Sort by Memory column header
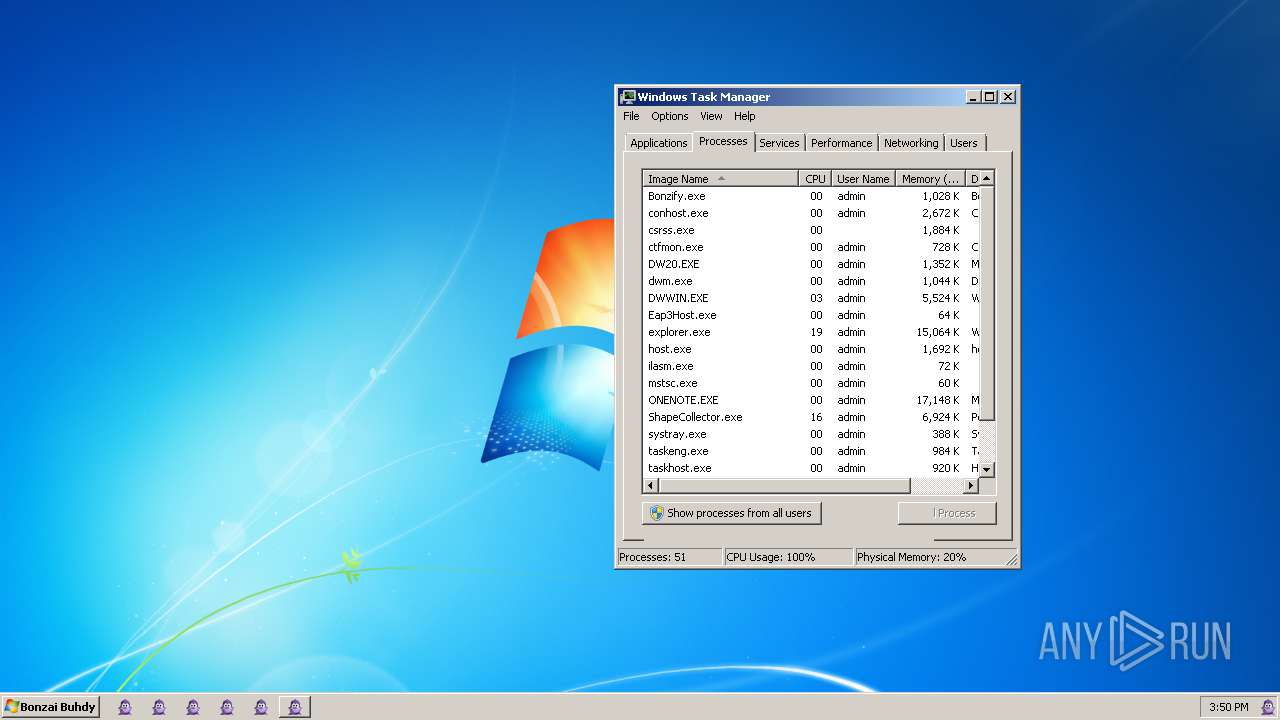 (x=930, y=179)
